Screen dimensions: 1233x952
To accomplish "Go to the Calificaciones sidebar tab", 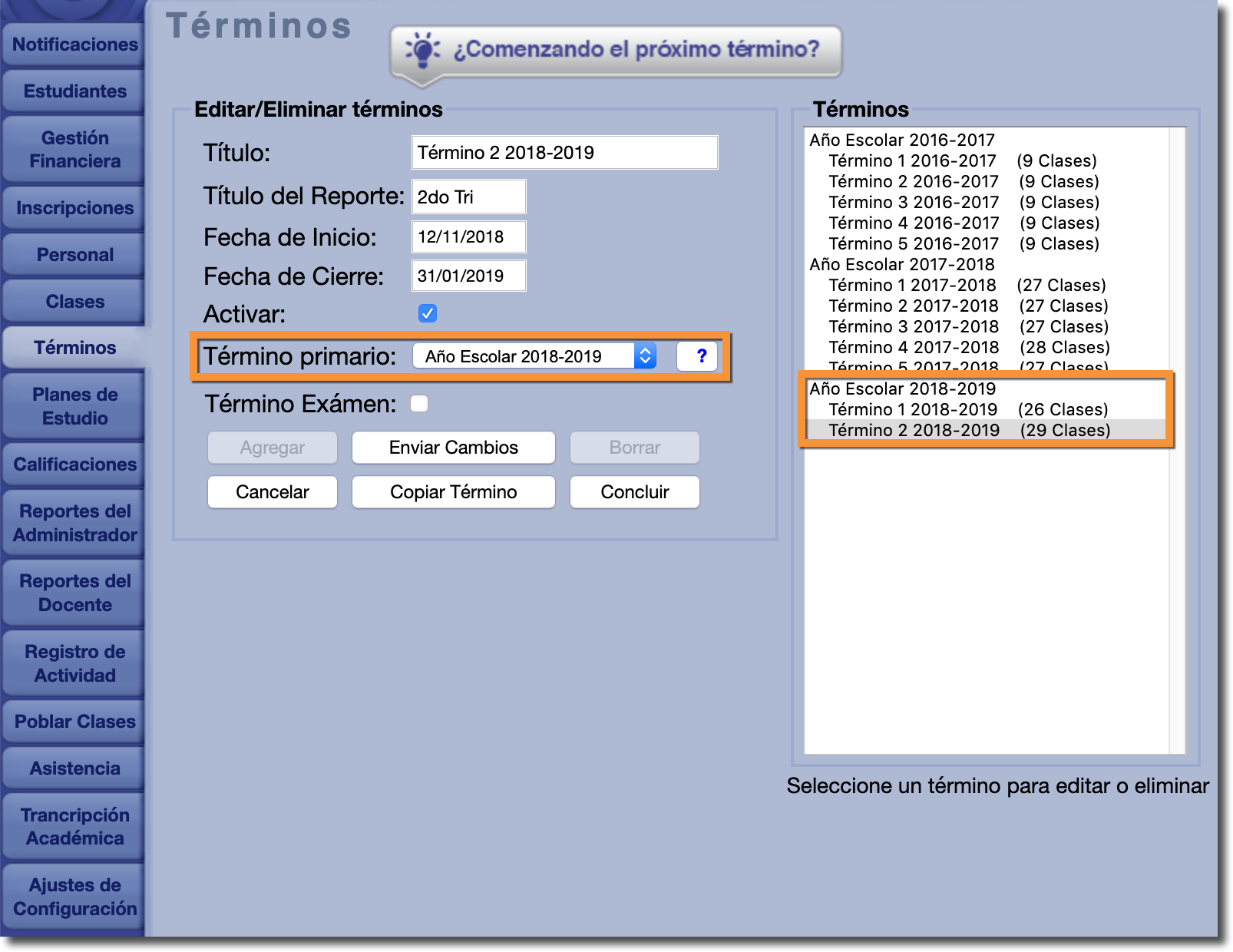I will [74, 464].
